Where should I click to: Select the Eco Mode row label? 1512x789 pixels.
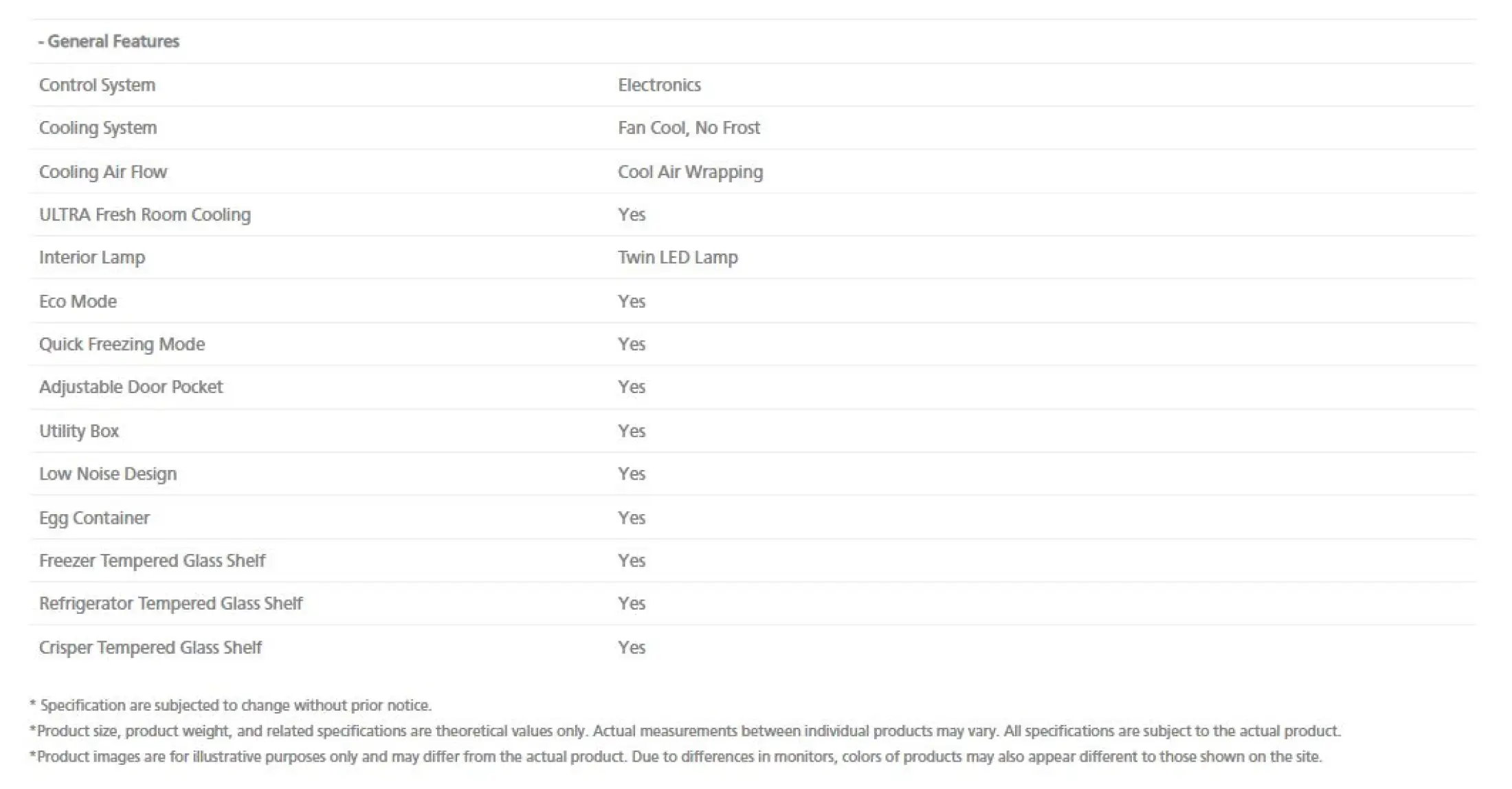(x=78, y=302)
